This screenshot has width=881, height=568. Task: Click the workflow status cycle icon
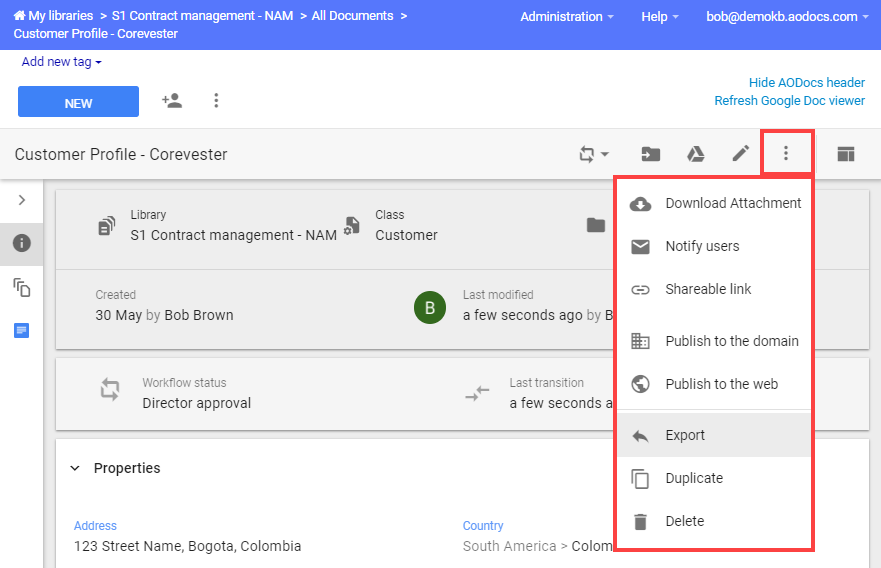110,389
